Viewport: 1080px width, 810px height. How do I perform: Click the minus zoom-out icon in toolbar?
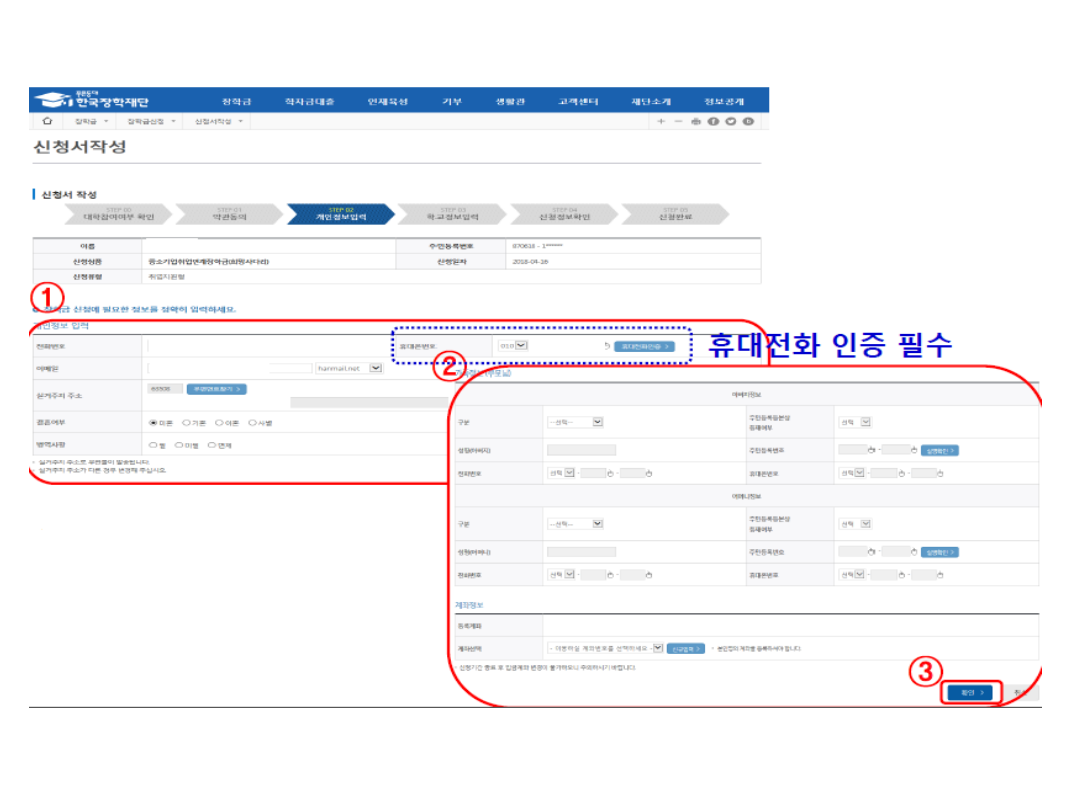(x=678, y=121)
